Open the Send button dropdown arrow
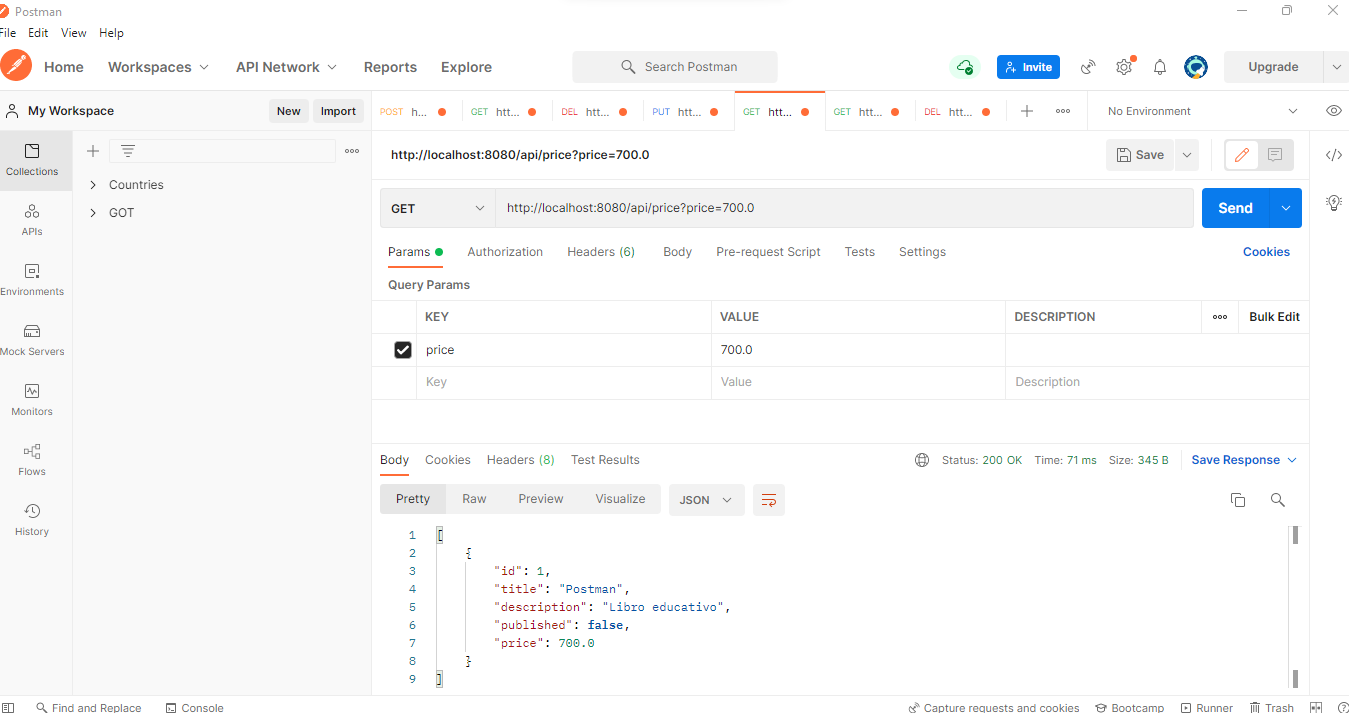1349x713 pixels. point(1286,208)
